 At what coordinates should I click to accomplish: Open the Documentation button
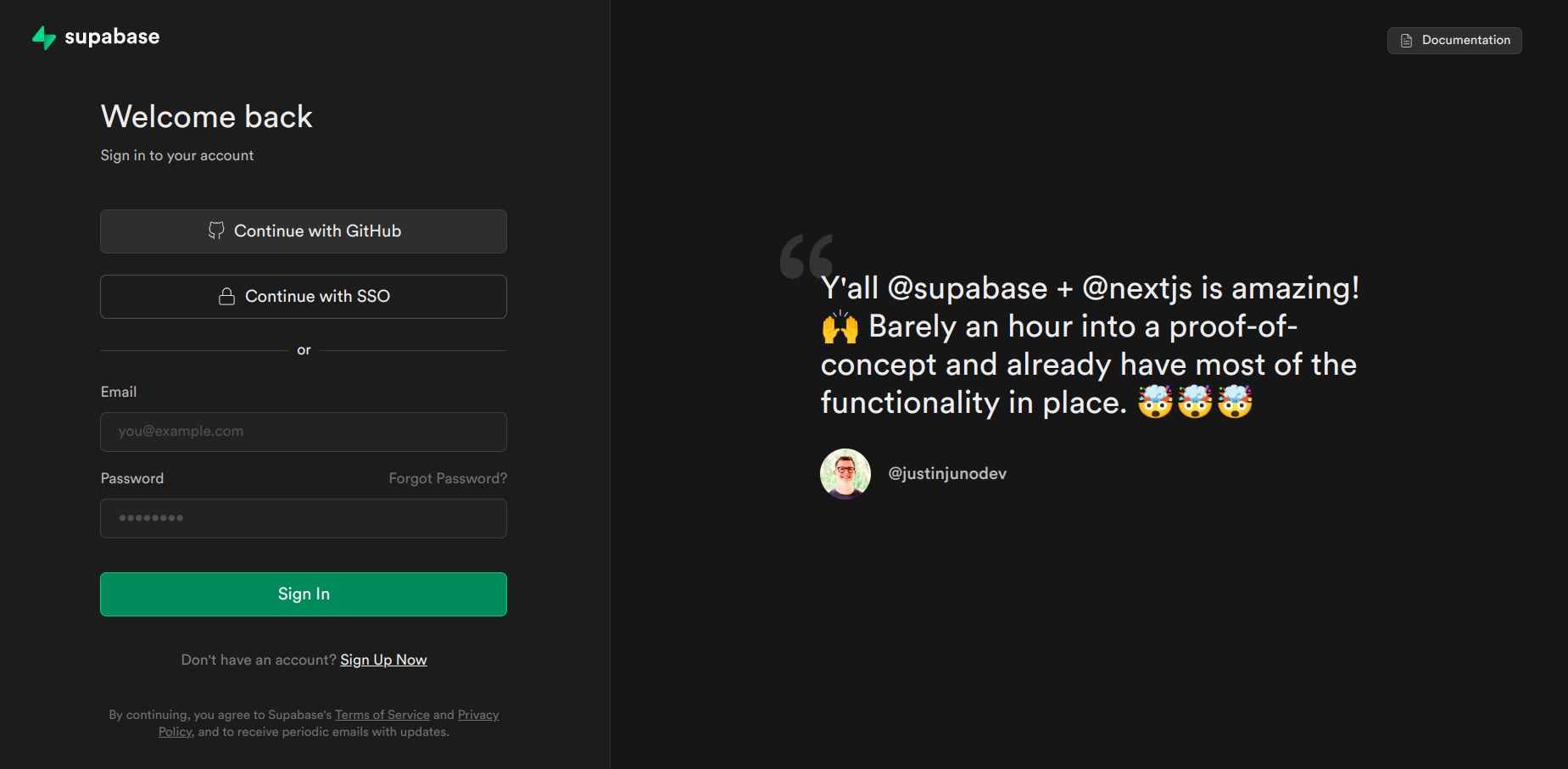(x=1454, y=41)
